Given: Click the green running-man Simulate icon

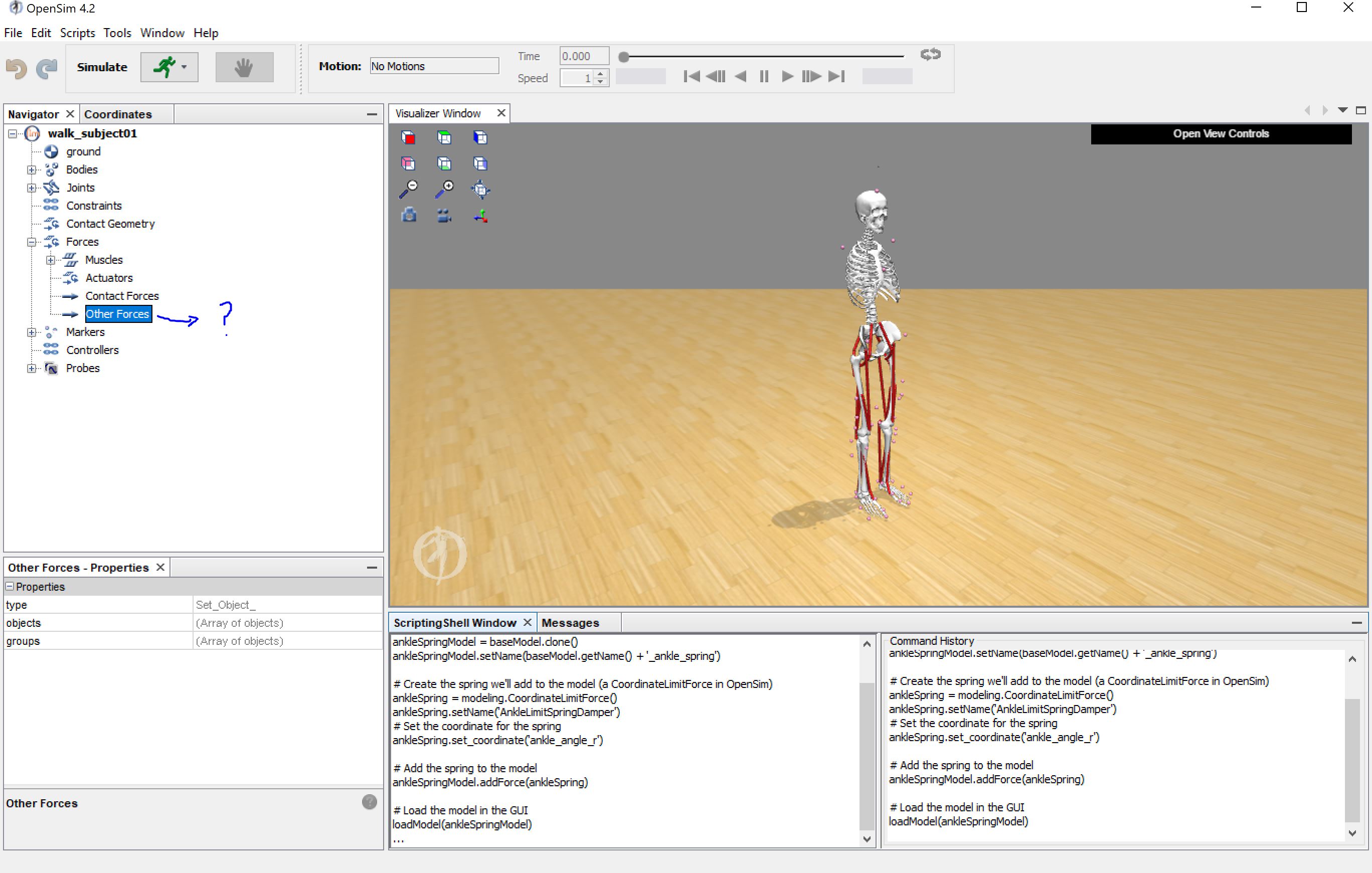Looking at the screenshot, I should coord(164,67).
